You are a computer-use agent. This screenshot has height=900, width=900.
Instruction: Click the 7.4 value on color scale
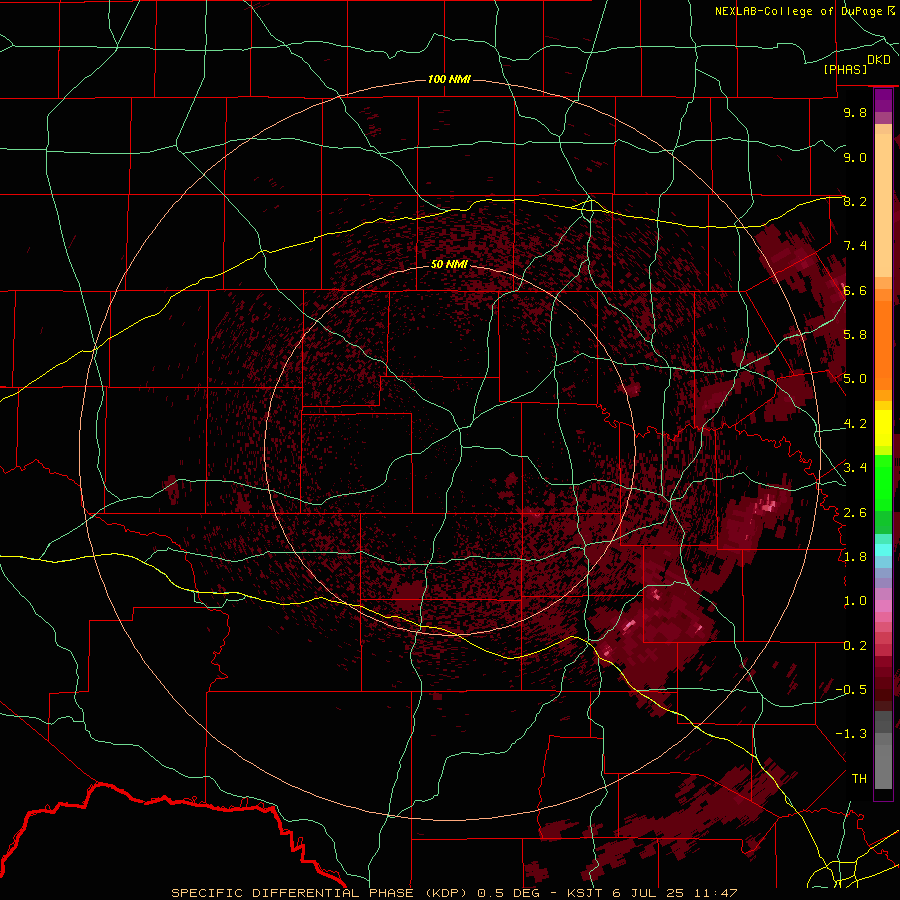pos(855,246)
